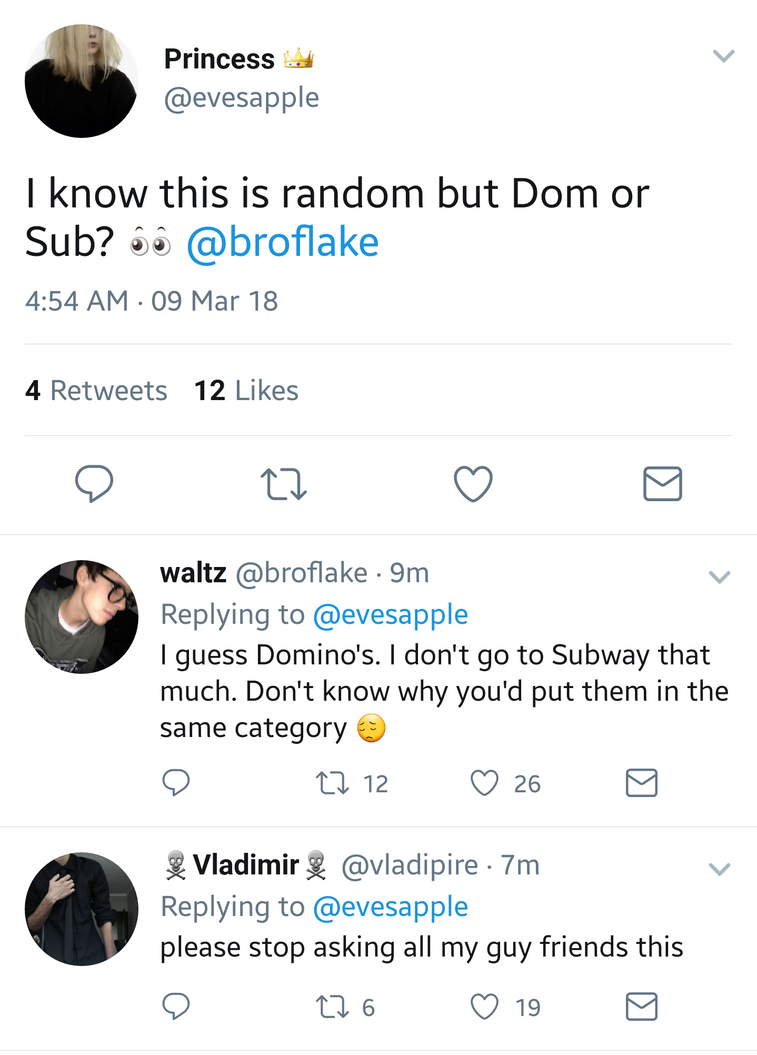757x1055 pixels.
Task: Expand options chevron on Vladimir's reply
Action: 719,869
